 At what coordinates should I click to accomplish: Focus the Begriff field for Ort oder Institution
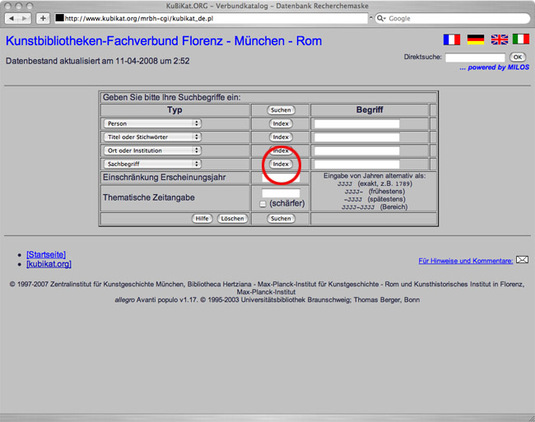coord(357,151)
